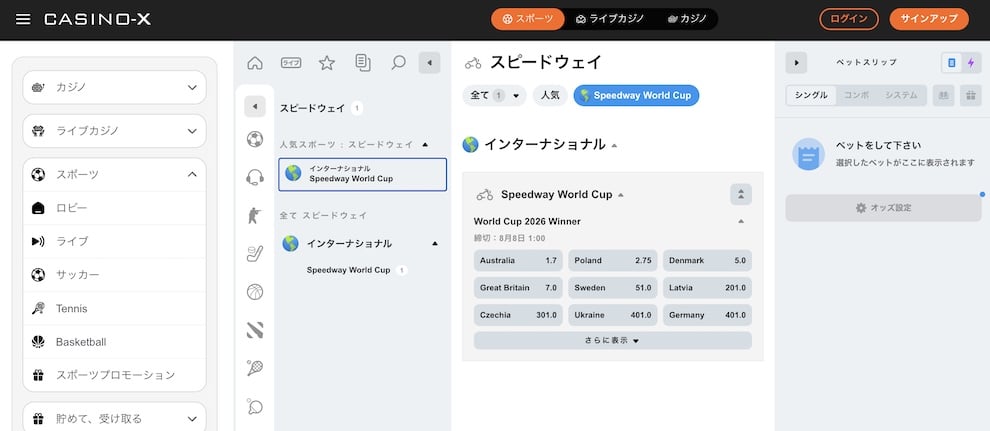Select the シングル bet tab
The image size is (990, 431).
[811, 95]
